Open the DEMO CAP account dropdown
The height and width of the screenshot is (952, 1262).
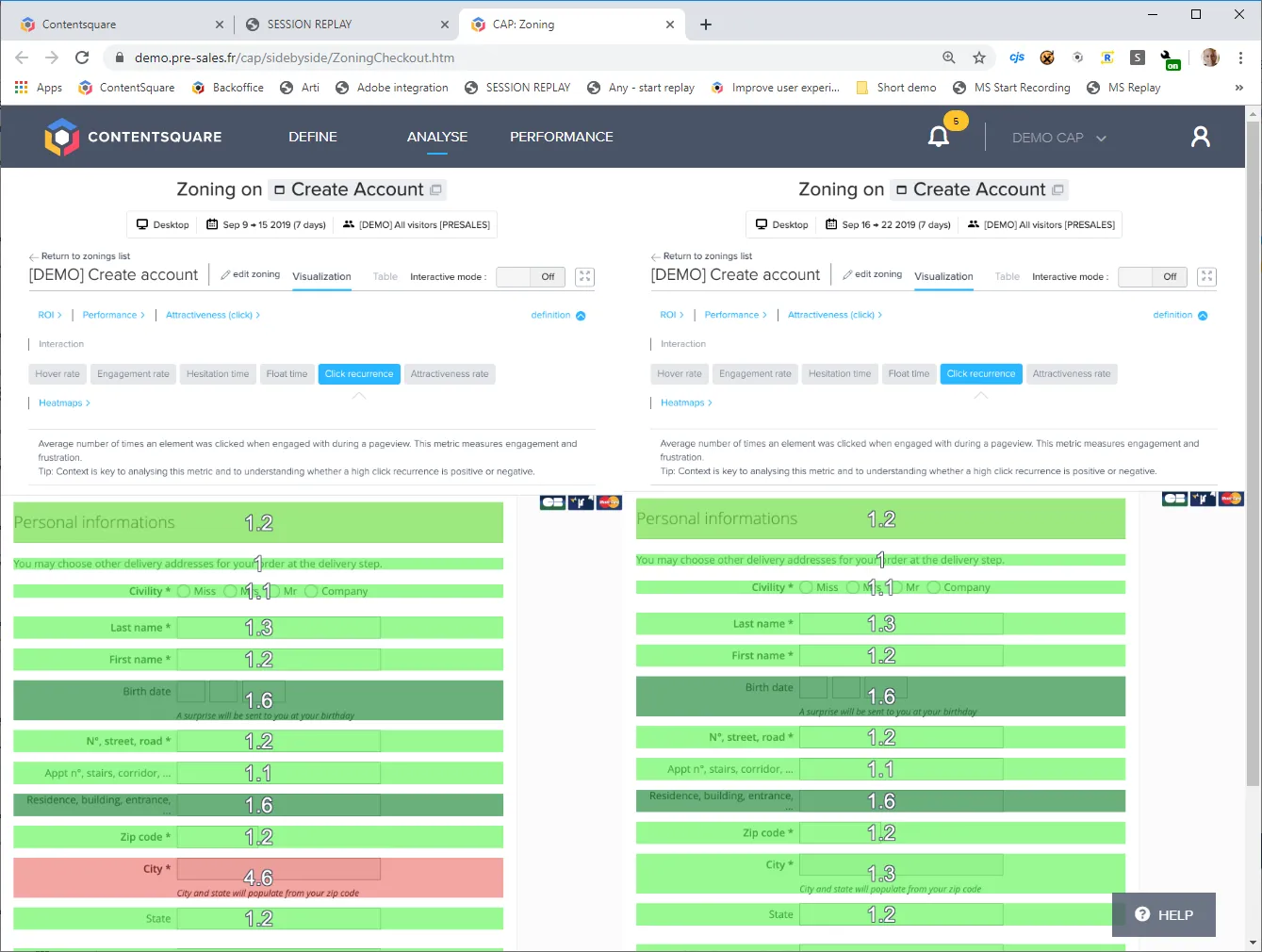click(1058, 138)
